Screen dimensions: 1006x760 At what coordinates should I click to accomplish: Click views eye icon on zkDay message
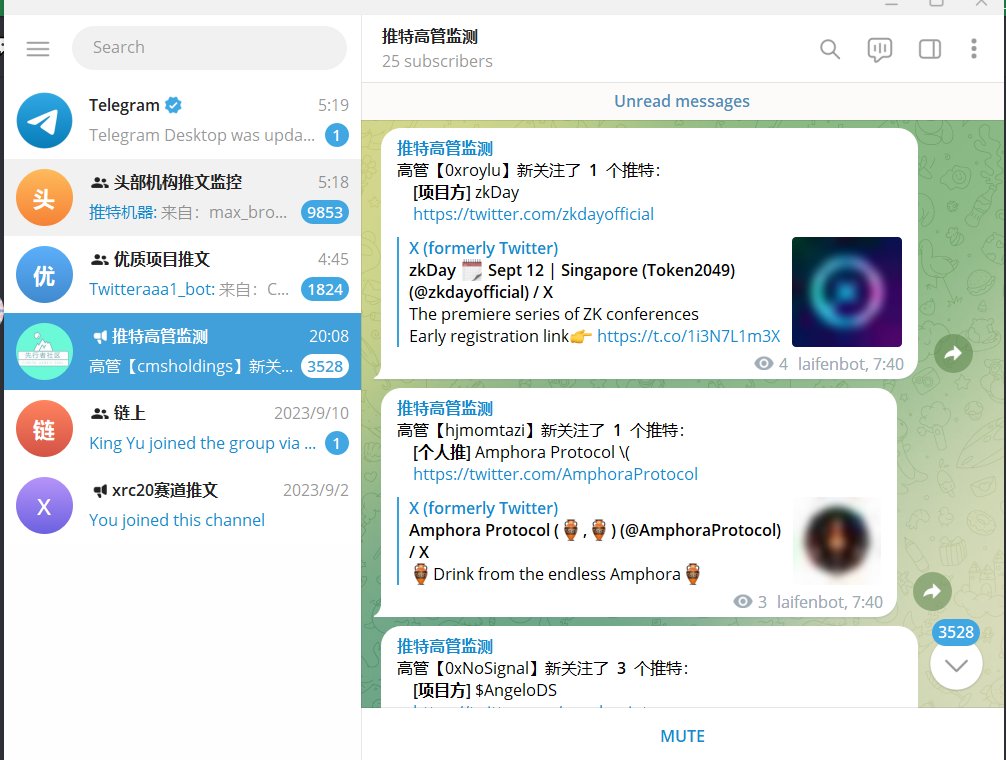(763, 364)
